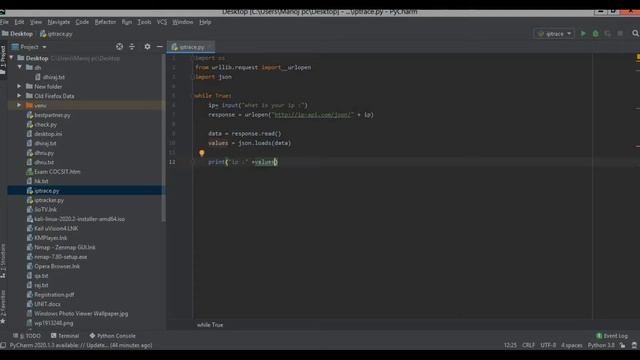Click the Structure icon on left strip
The width and height of the screenshot is (640, 360).
(3, 276)
